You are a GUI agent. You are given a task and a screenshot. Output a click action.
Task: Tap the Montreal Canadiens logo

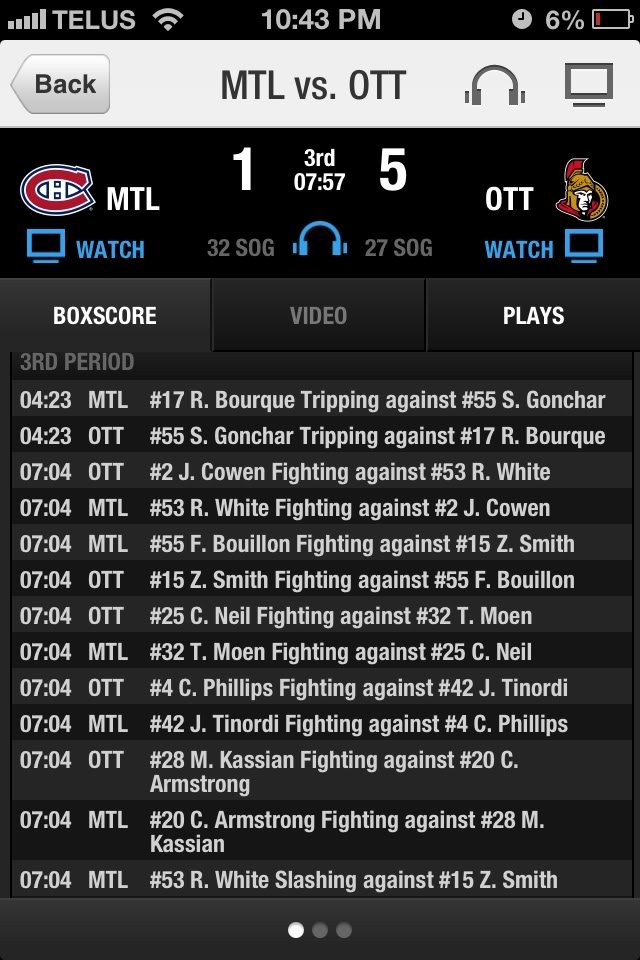point(57,189)
